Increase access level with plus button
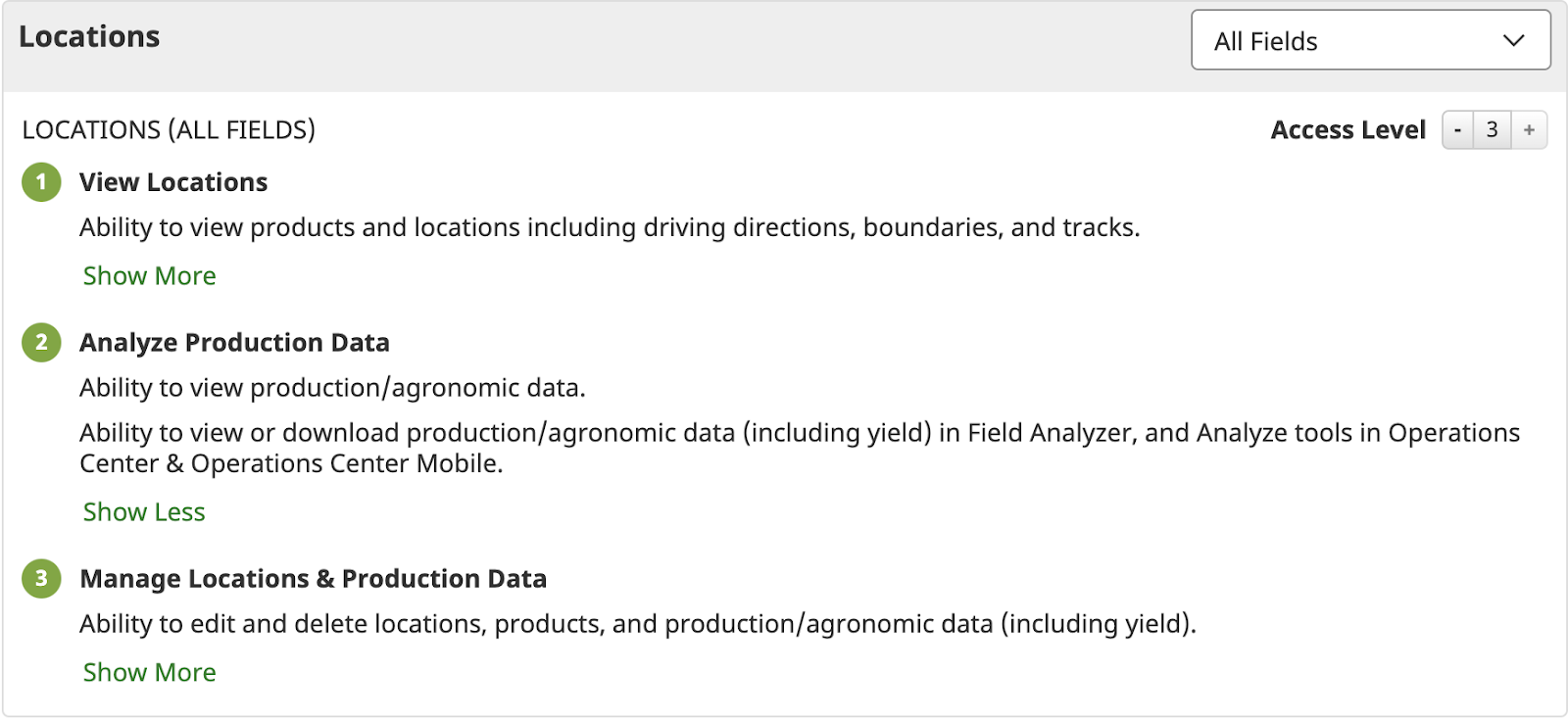The image size is (1568, 721). coord(1529,130)
